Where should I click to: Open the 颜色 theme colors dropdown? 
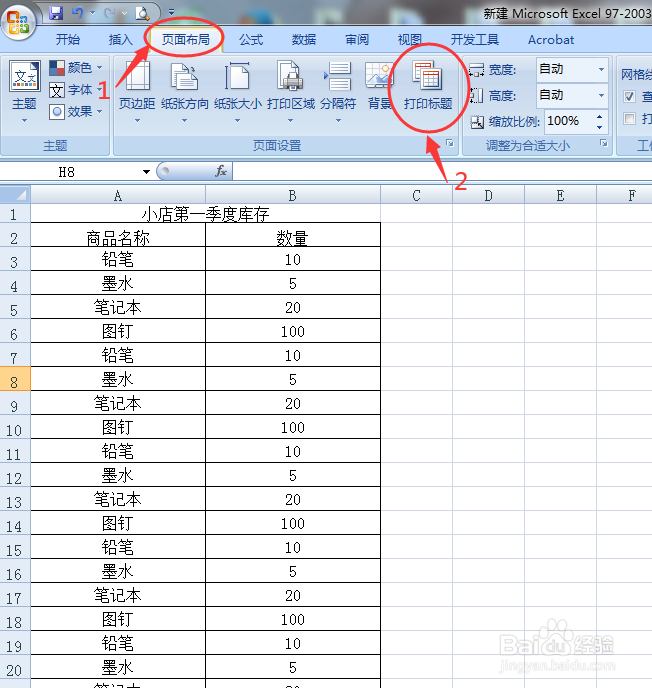[75, 68]
